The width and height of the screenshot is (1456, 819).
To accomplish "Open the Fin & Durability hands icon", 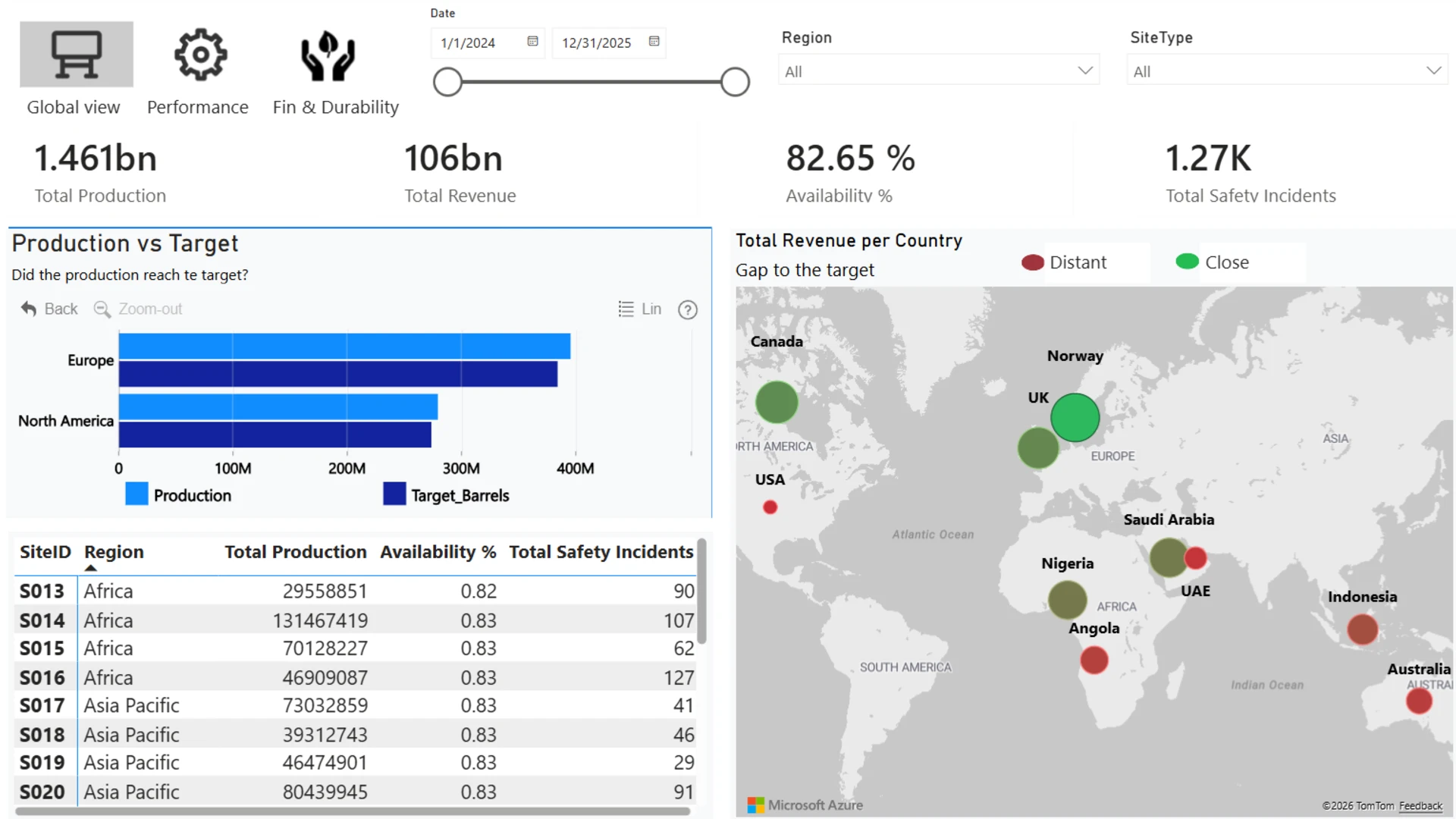I will click(x=328, y=56).
